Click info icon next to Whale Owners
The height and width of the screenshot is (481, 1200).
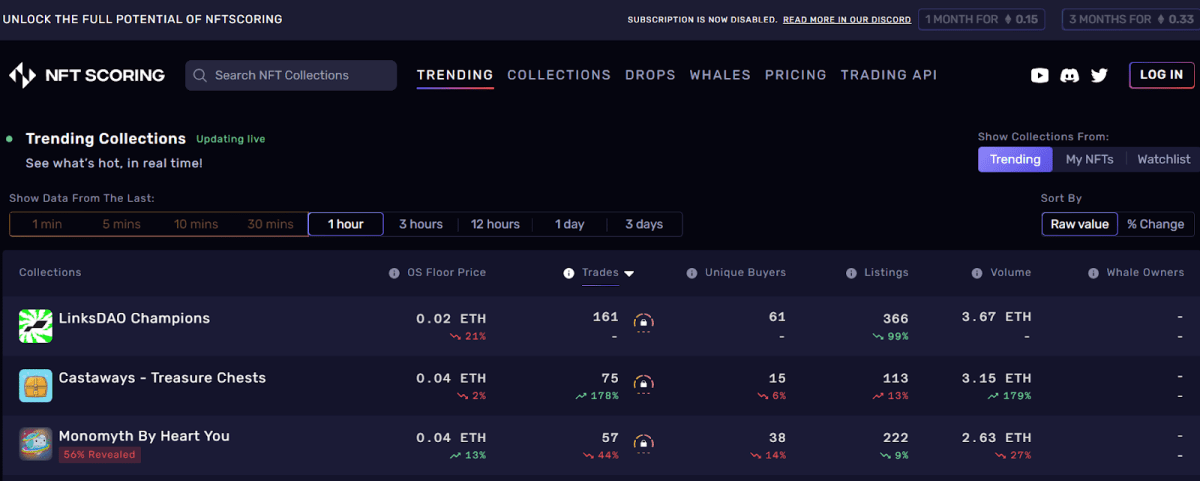tap(1093, 273)
